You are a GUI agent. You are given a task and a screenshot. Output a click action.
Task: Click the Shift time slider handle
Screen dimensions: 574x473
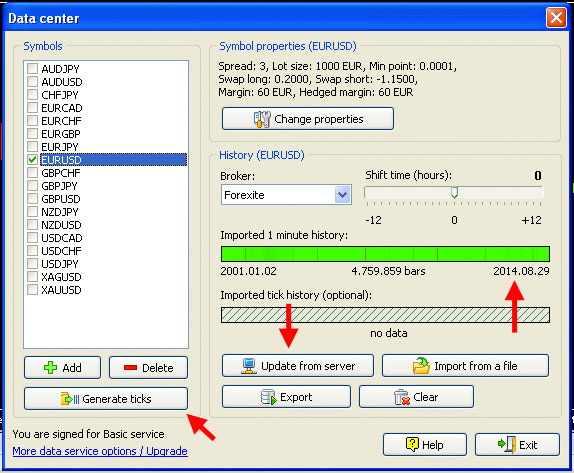coord(454,193)
